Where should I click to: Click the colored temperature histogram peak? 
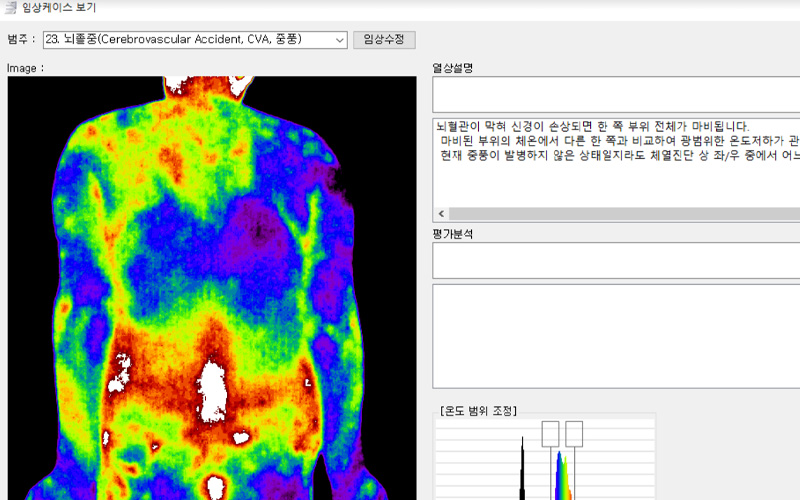(x=562, y=474)
